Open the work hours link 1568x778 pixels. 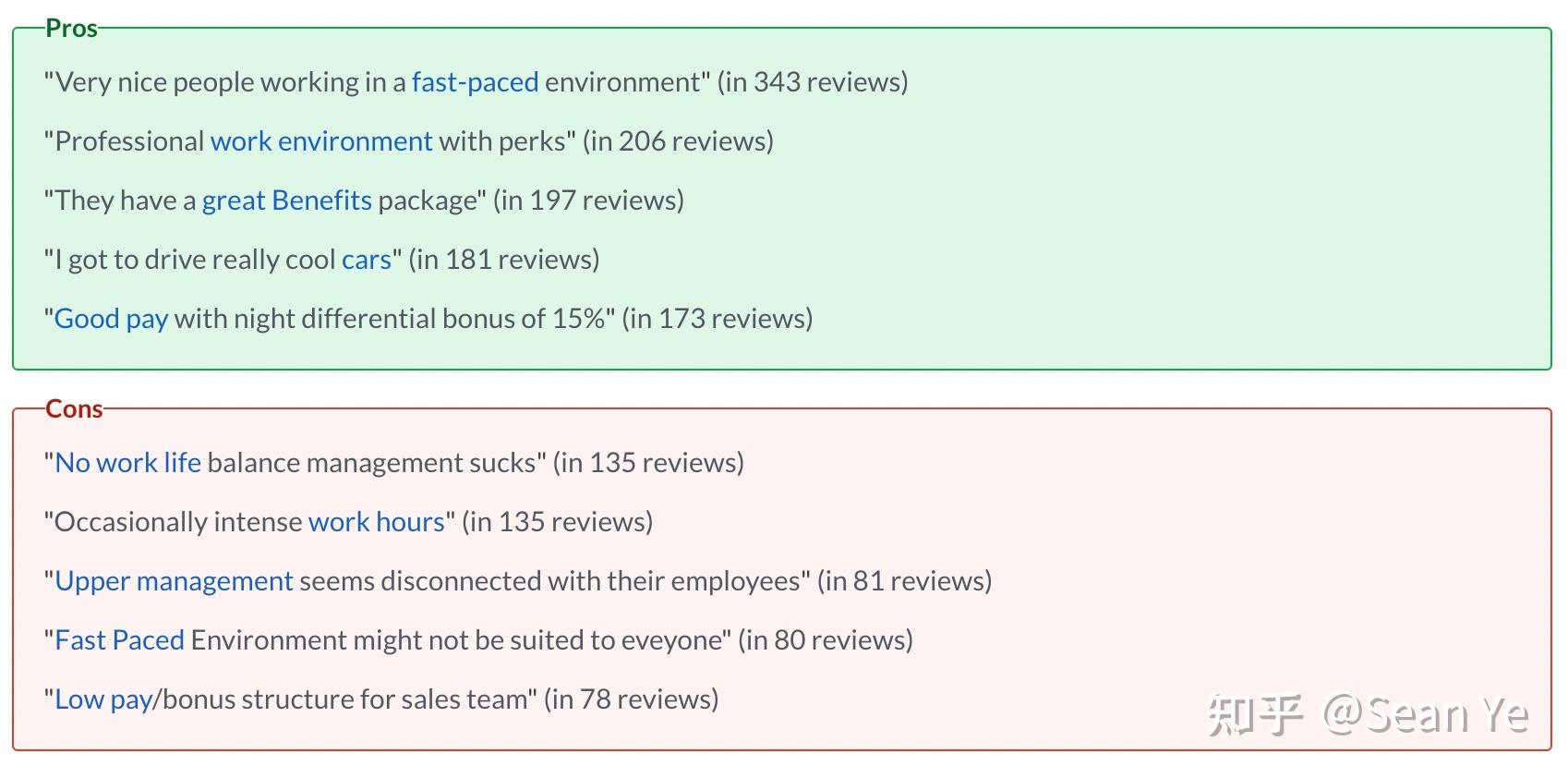376,522
